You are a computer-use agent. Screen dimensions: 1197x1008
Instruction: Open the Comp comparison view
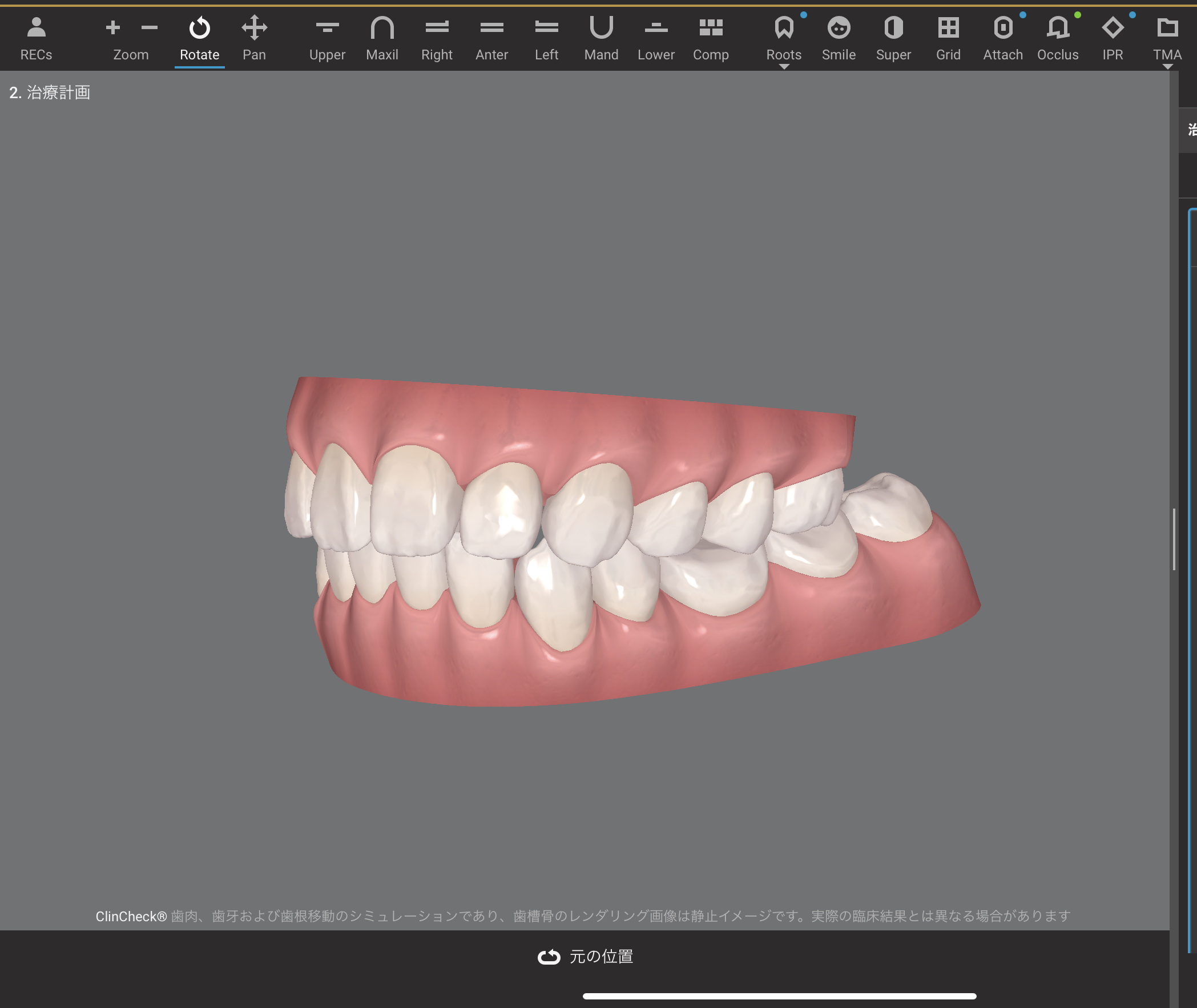coord(711,38)
